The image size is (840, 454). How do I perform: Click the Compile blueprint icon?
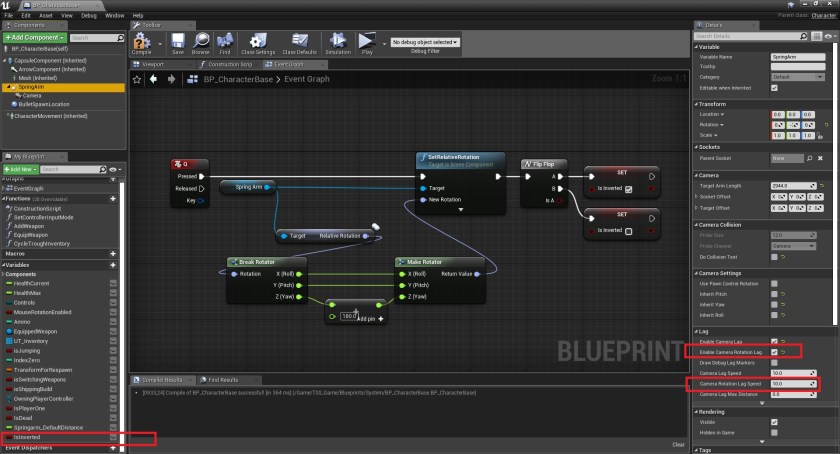(142, 43)
